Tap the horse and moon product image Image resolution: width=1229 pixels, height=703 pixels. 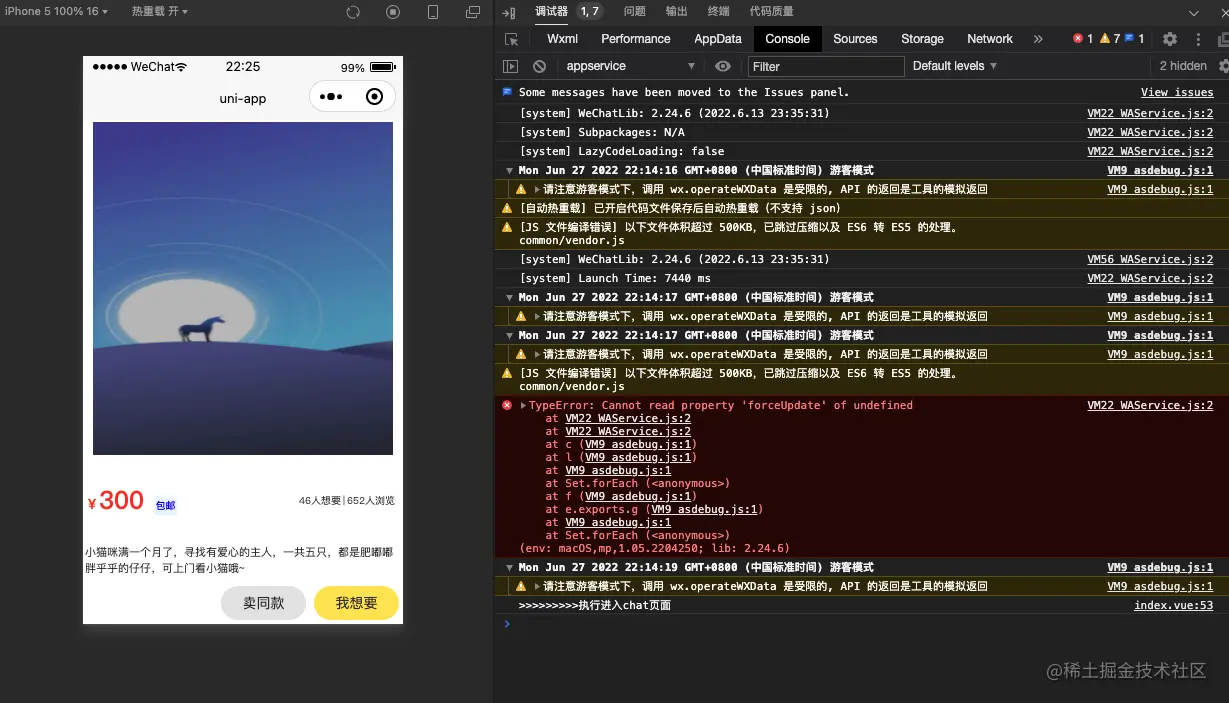click(x=243, y=289)
